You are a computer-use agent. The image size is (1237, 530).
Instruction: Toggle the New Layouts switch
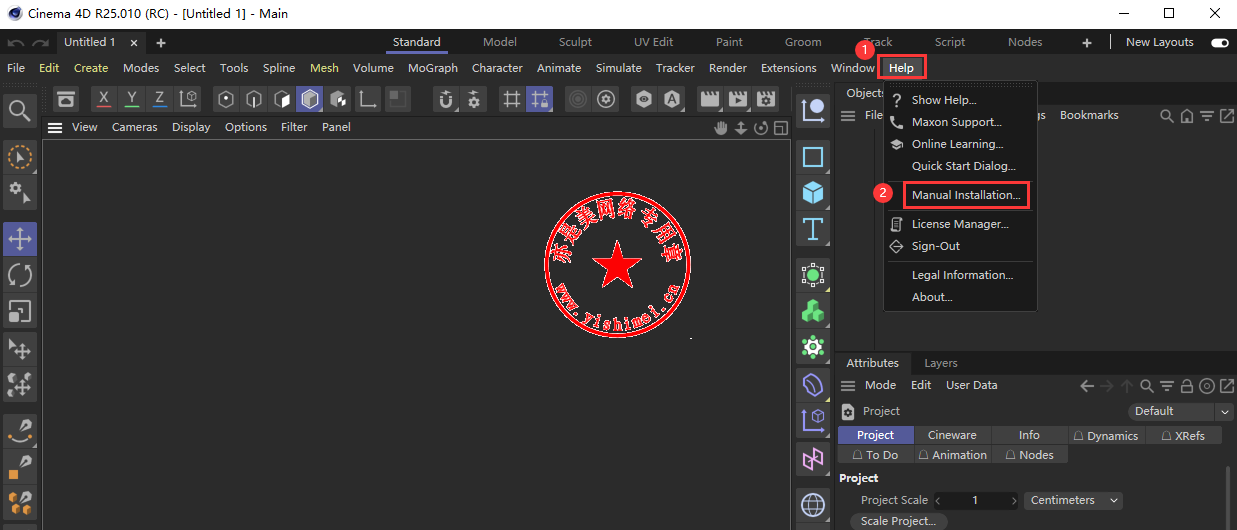pyautogui.click(x=1219, y=42)
